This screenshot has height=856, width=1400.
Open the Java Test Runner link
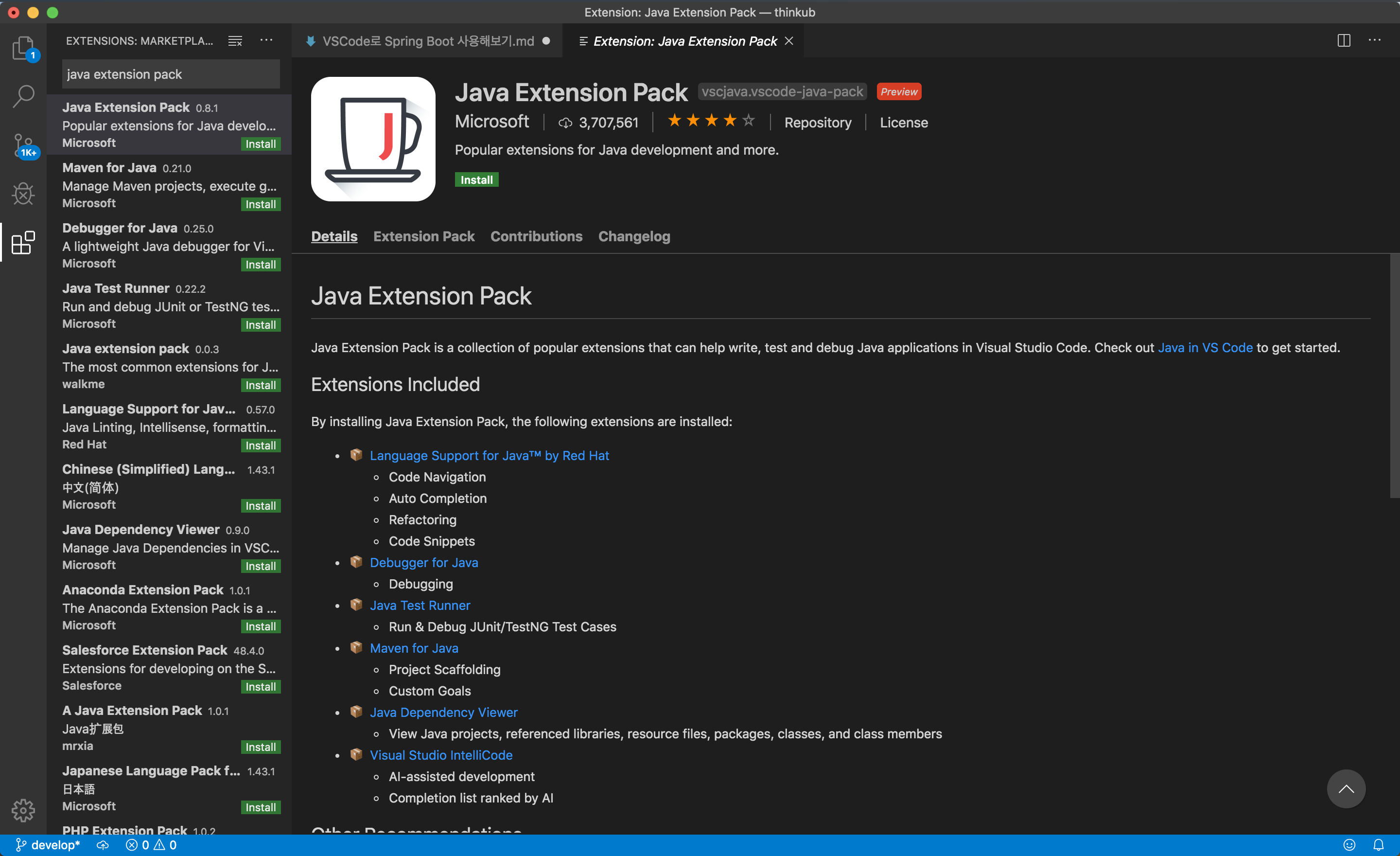(x=420, y=606)
